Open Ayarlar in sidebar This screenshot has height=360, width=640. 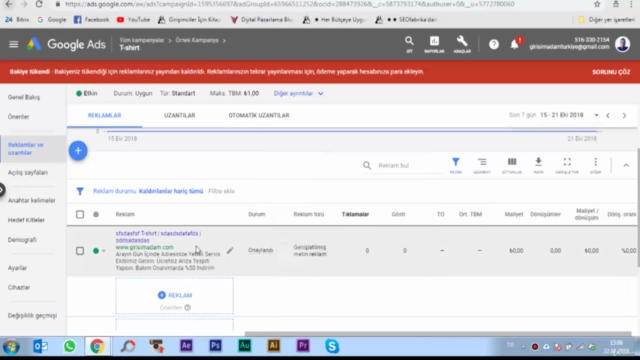[x=17, y=268]
